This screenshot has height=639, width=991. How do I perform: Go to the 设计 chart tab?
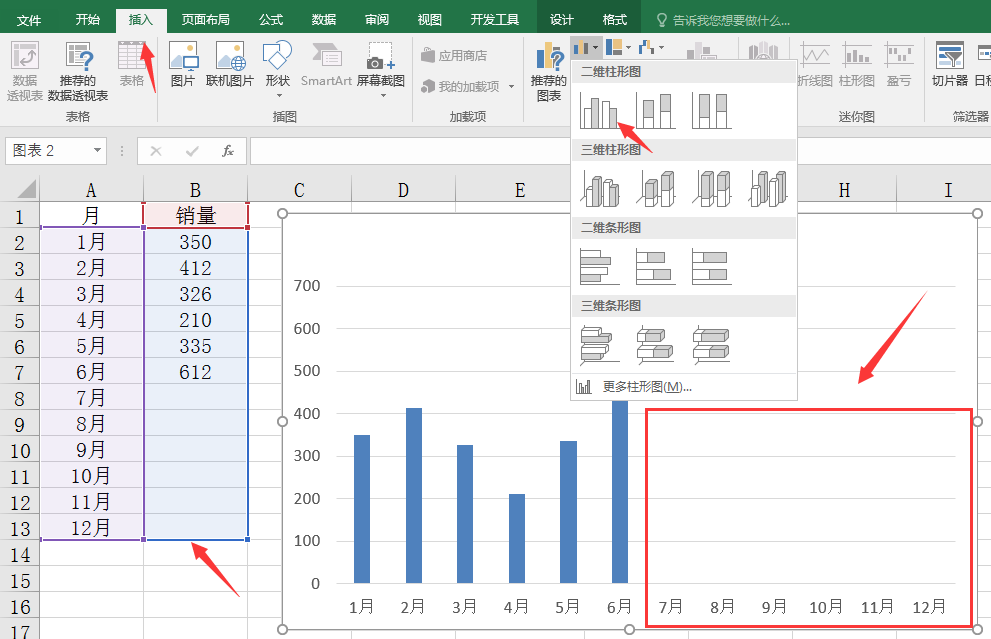[562, 19]
